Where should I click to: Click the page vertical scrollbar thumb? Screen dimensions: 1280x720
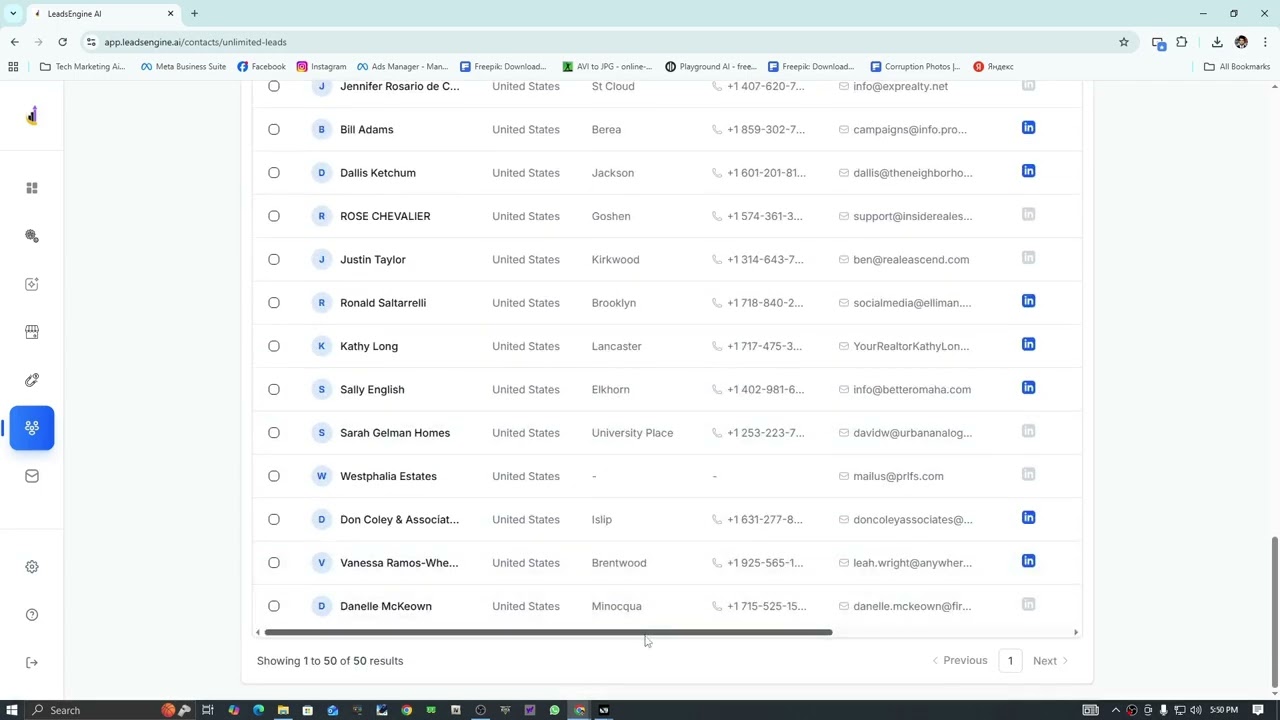(x=1274, y=611)
